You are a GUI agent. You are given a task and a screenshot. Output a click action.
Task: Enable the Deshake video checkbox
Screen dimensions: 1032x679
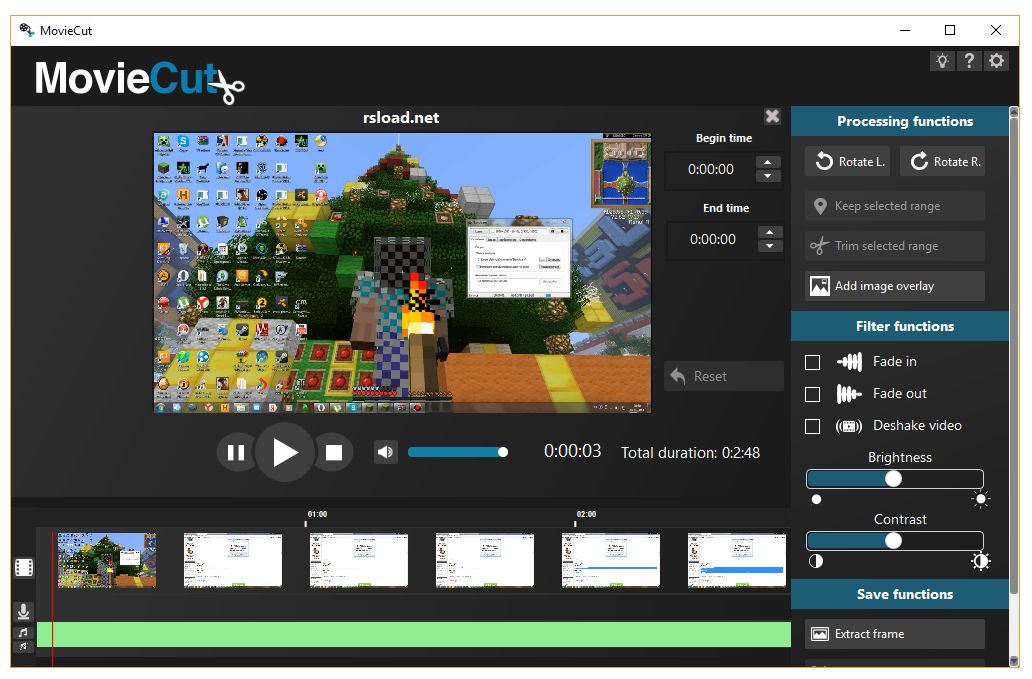point(813,426)
